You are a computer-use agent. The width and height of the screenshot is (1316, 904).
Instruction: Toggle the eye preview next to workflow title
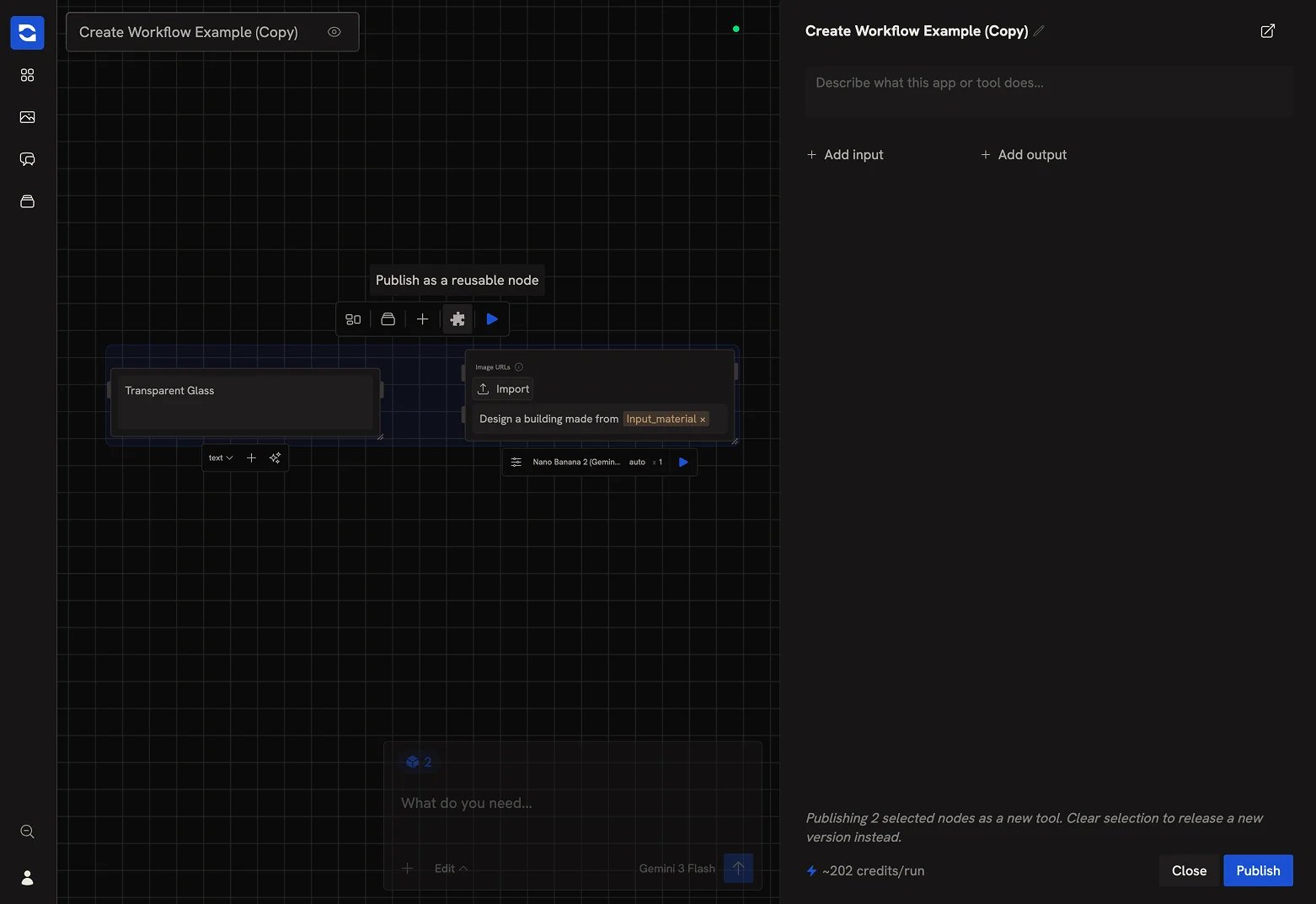pos(334,32)
